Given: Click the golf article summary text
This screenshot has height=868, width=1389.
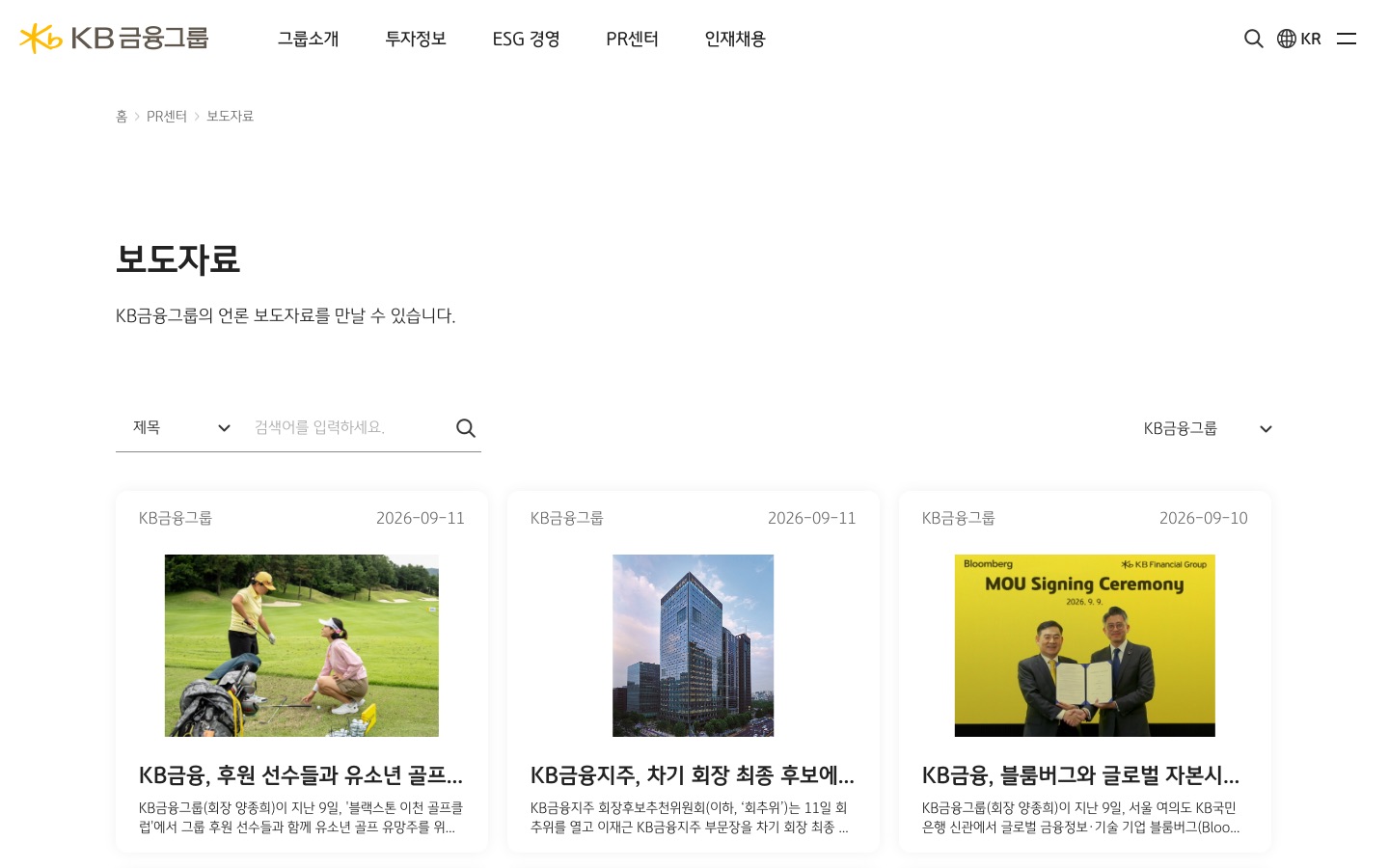Looking at the screenshot, I should [301, 817].
